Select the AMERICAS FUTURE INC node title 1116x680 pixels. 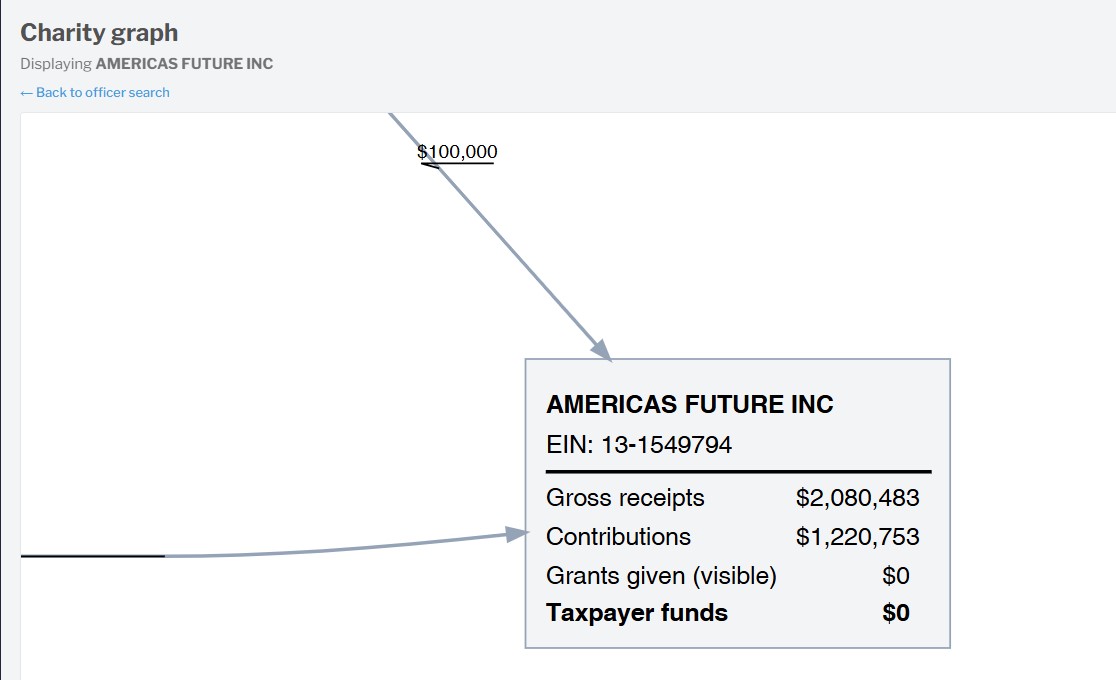click(x=689, y=404)
